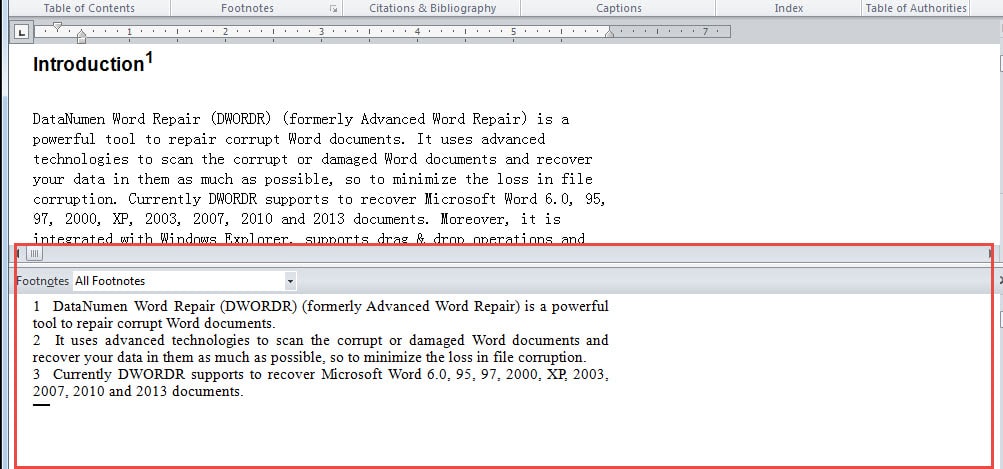
Task: Close the footnotes pane with the X
Action: [999, 282]
